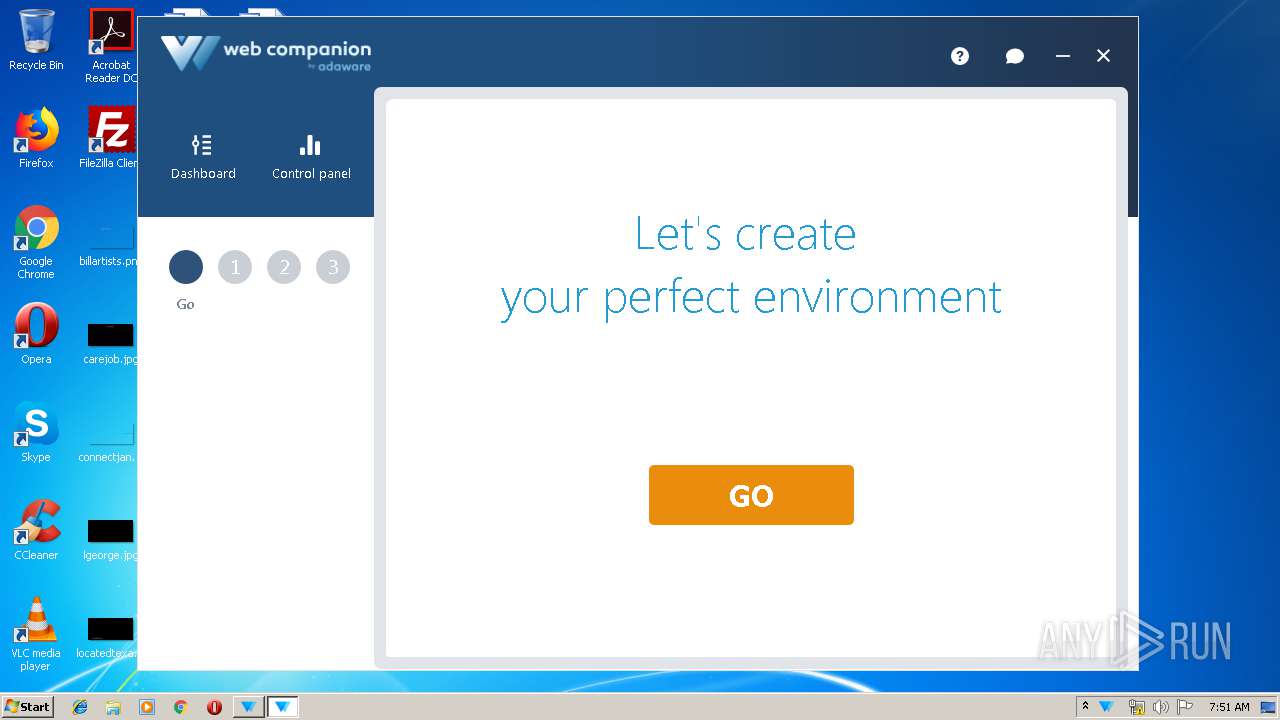Open FileZilla Client desktop shortcut
The image size is (1280, 720).
111,139
